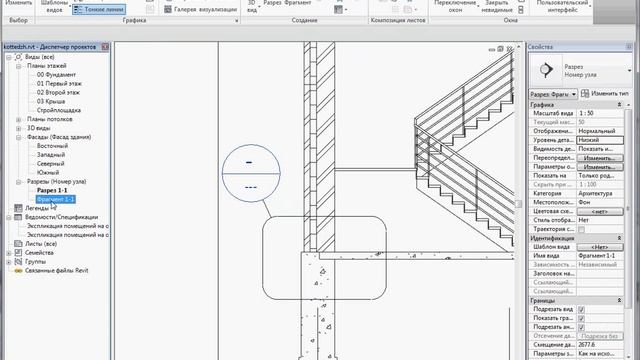Screen dimensions: 640x360
Task: Open the Разрез: Фрагм. instance filter dropdown
Action: click(x=553, y=94)
